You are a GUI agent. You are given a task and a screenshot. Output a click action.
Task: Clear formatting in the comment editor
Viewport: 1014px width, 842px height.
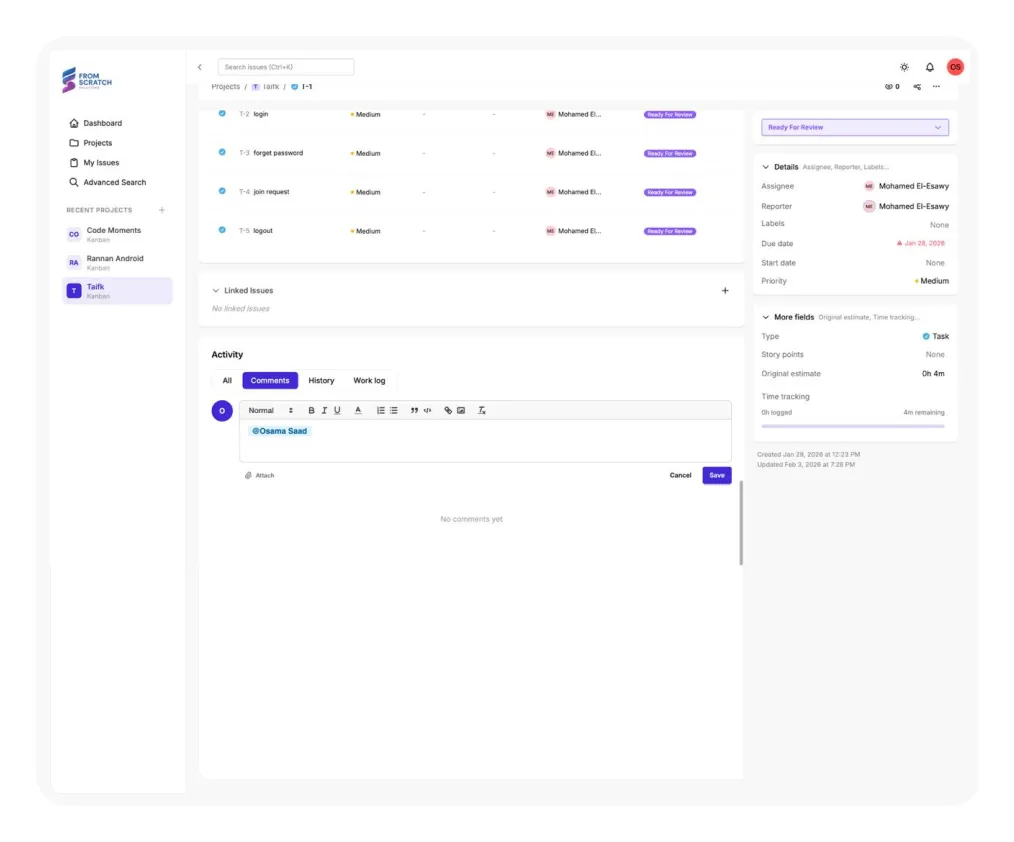point(481,411)
